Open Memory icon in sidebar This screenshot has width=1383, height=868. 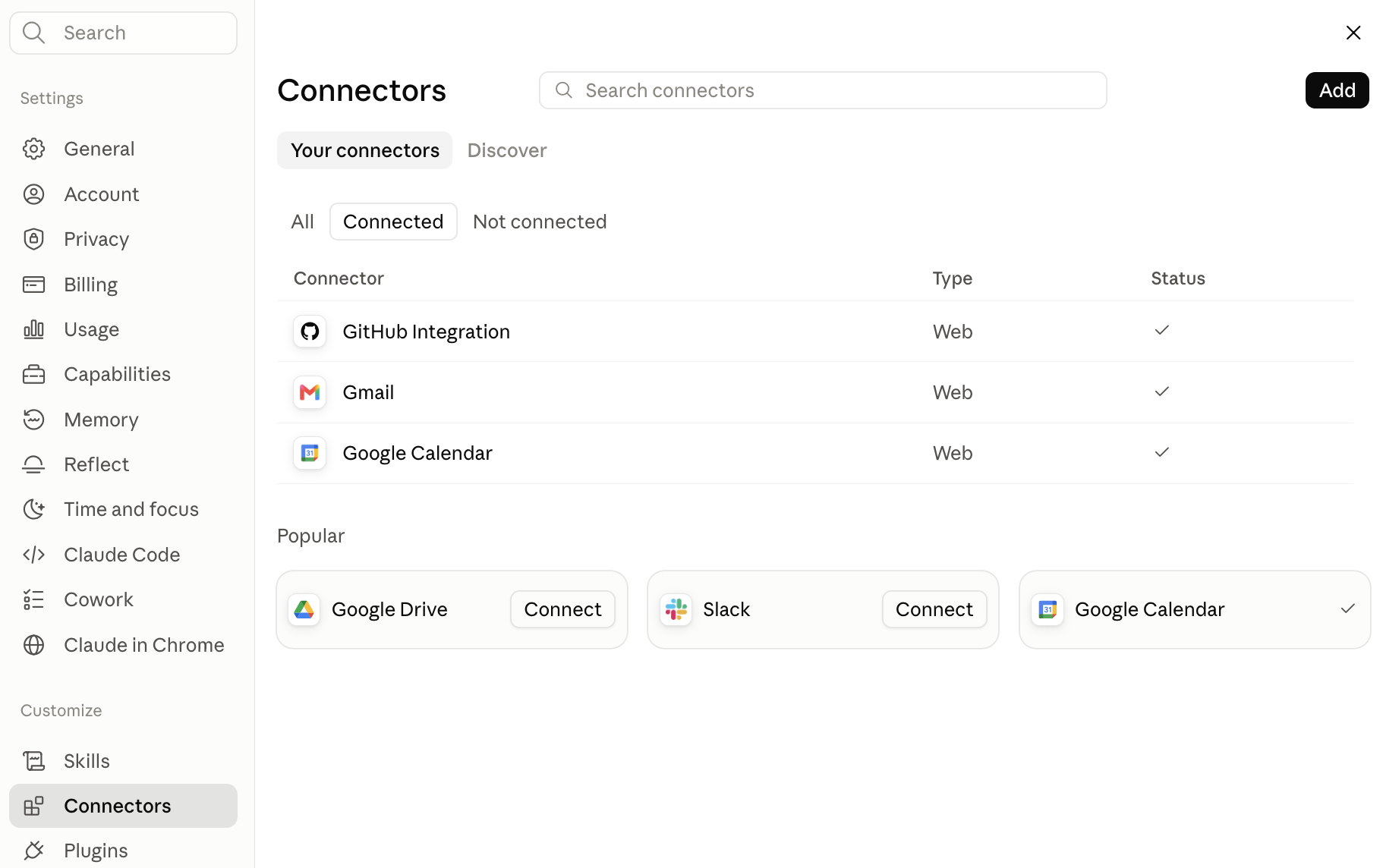pyautogui.click(x=33, y=420)
